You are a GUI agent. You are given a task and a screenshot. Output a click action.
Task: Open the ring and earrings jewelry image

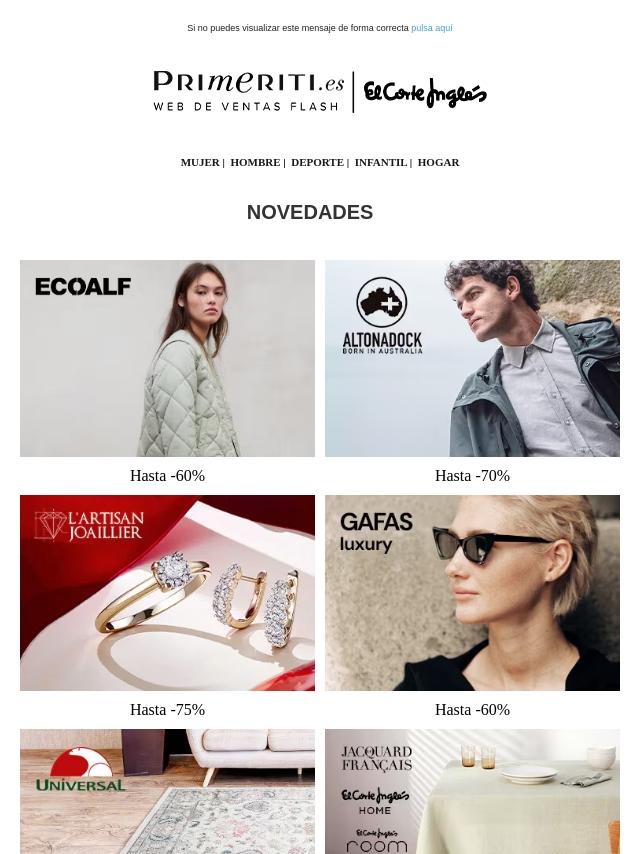(x=167, y=593)
